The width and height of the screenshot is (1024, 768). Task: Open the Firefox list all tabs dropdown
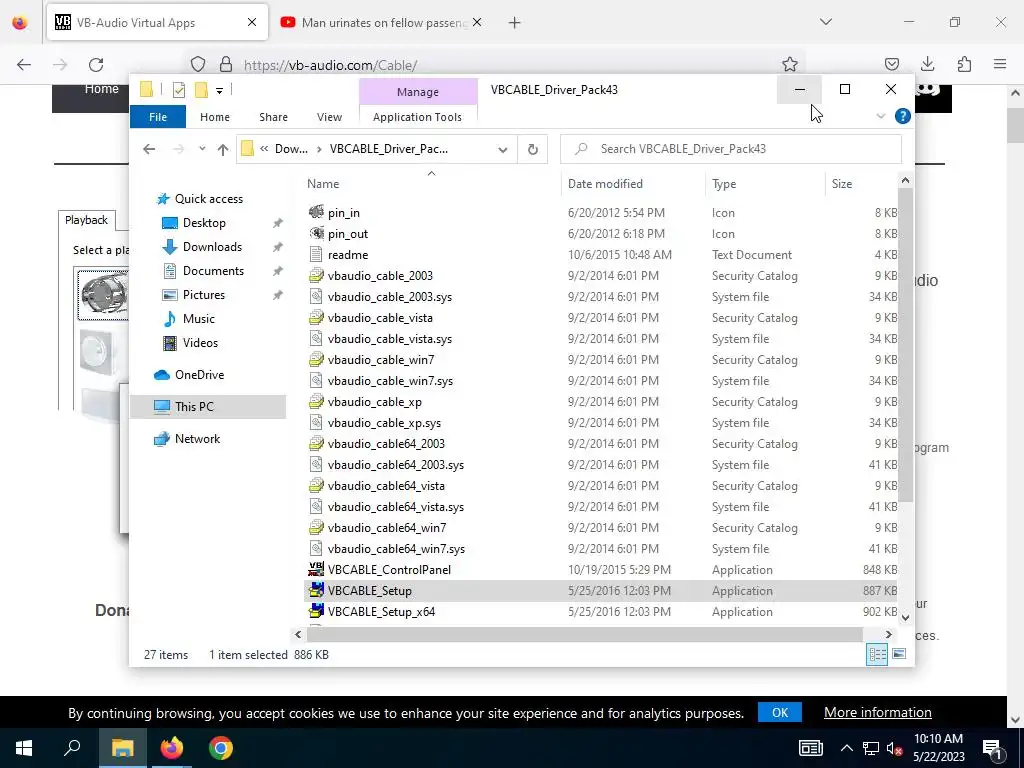(825, 22)
